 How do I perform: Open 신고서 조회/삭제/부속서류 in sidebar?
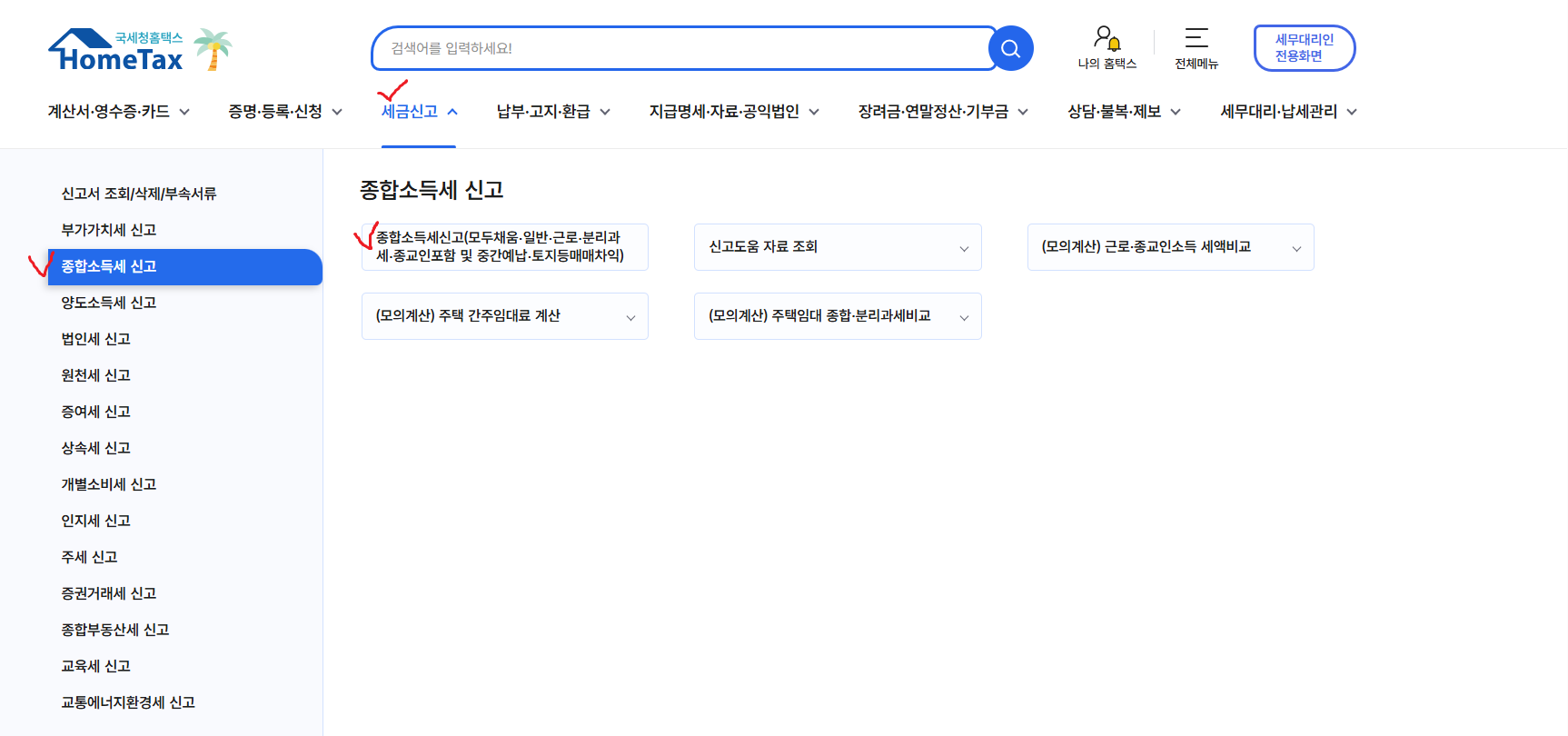[x=138, y=194]
